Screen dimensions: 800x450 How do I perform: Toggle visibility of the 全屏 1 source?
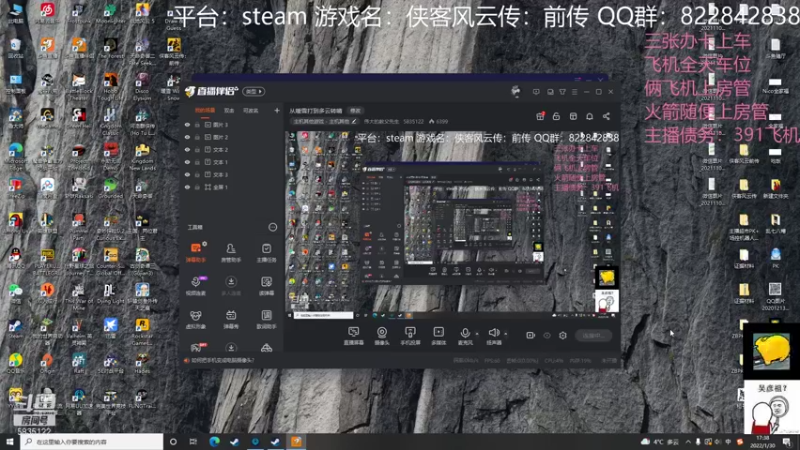click(187, 187)
